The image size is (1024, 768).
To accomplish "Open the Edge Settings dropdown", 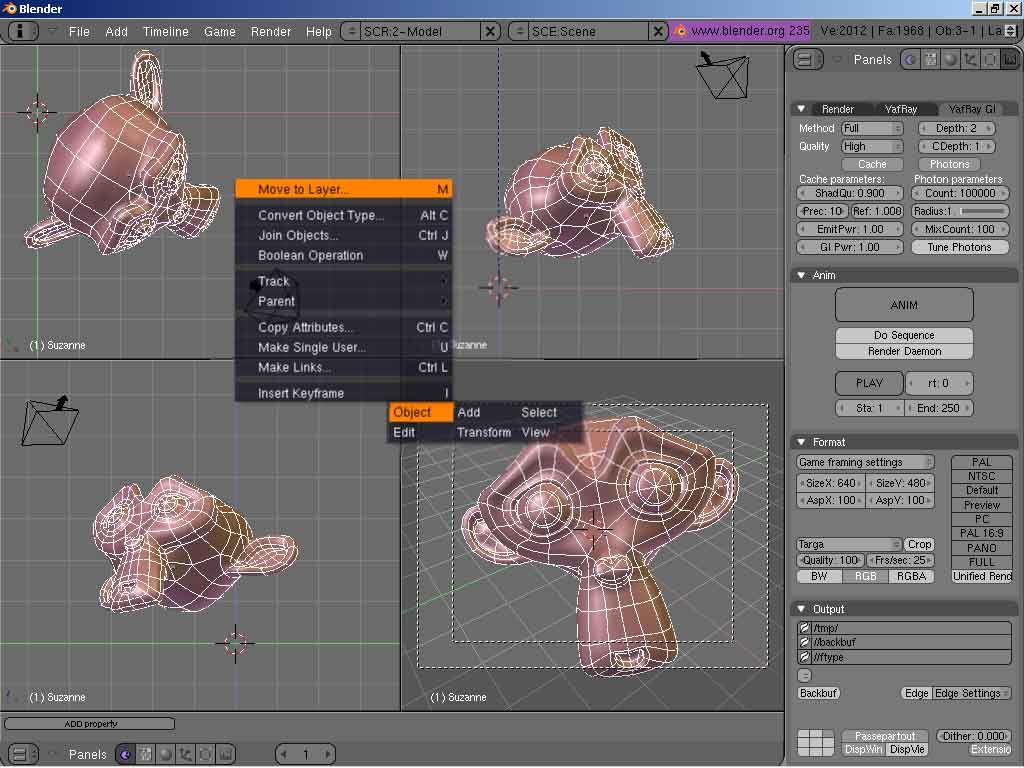I will pos(972,693).
